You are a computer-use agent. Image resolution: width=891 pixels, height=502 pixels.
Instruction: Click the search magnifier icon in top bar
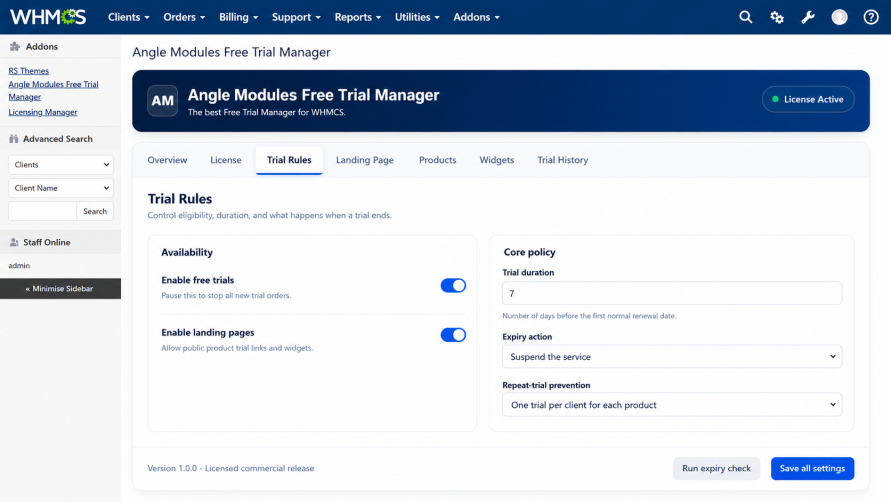pos(746,17)
